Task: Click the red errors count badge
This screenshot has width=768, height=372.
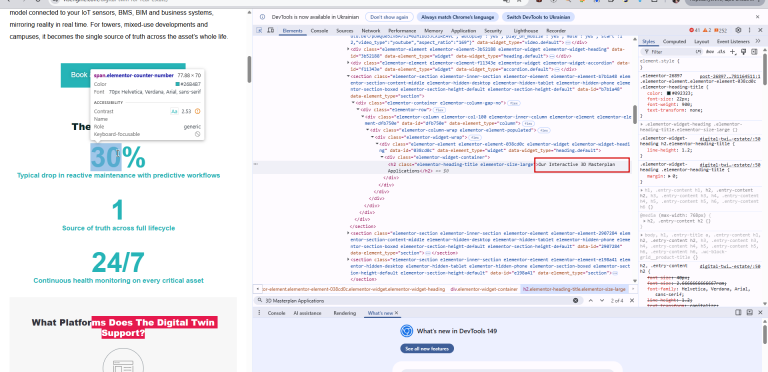Action: 696,30
